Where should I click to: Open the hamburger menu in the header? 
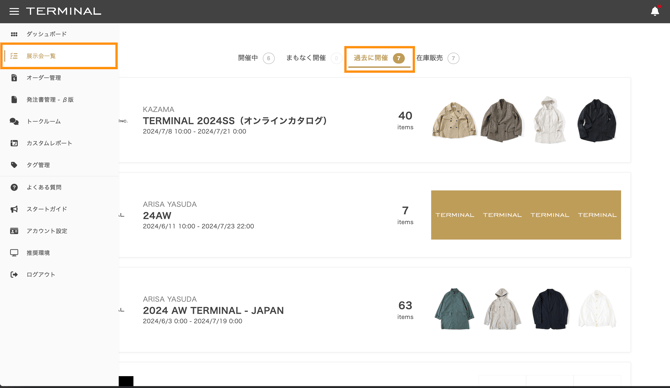(14, 12)
